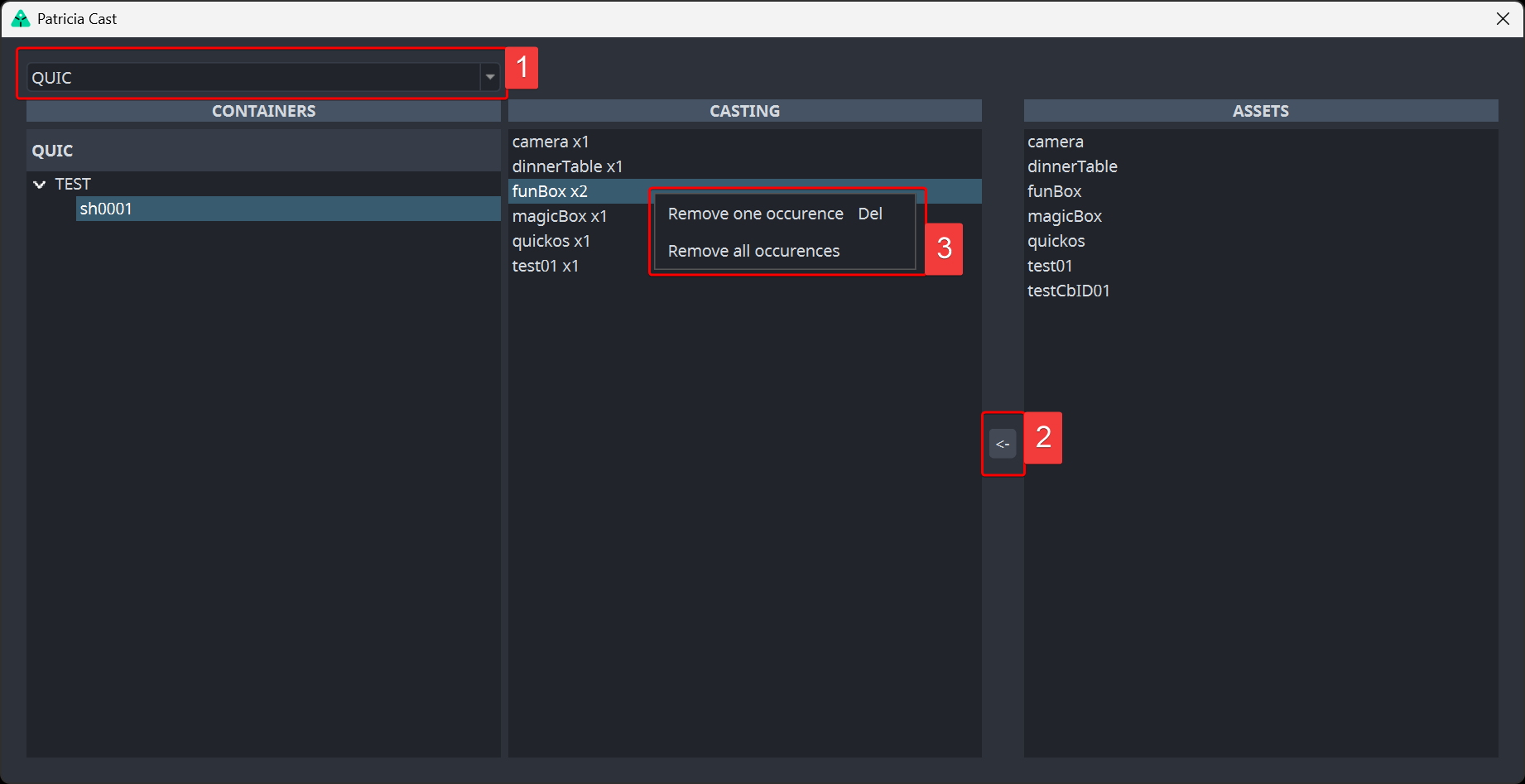Pick the camera asset in Assets list

(1056, 142)
